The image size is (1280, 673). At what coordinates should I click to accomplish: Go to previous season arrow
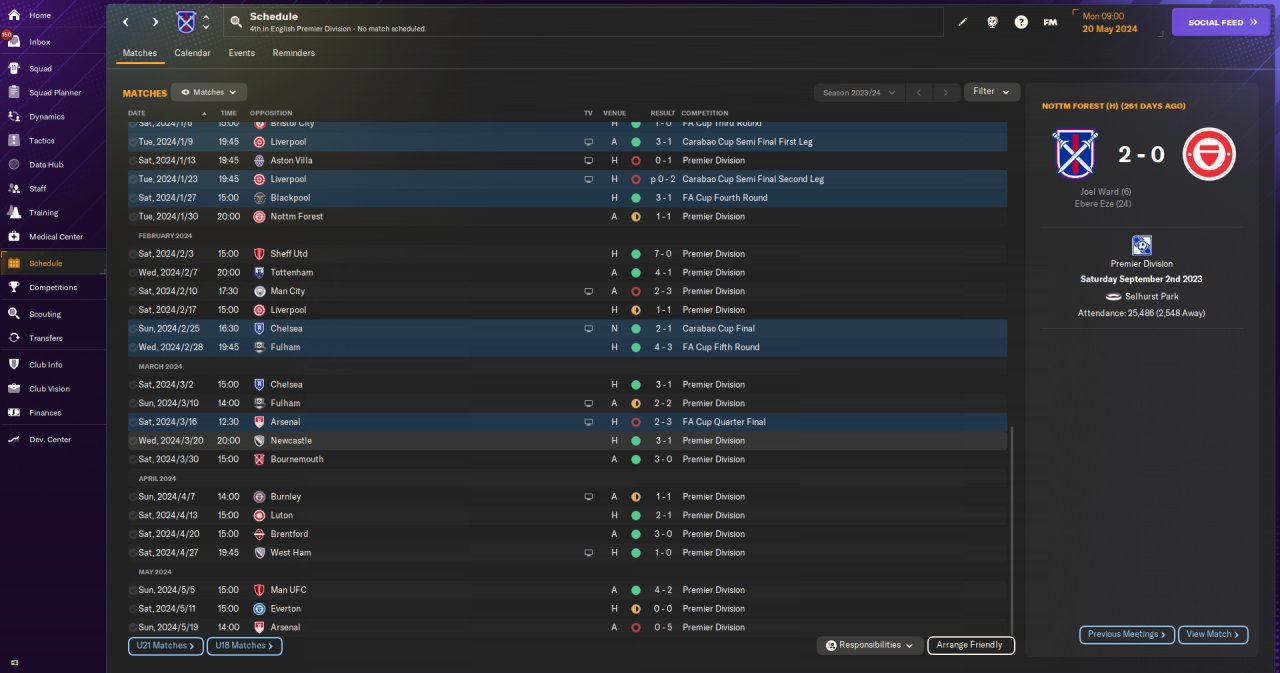[919, 92]
